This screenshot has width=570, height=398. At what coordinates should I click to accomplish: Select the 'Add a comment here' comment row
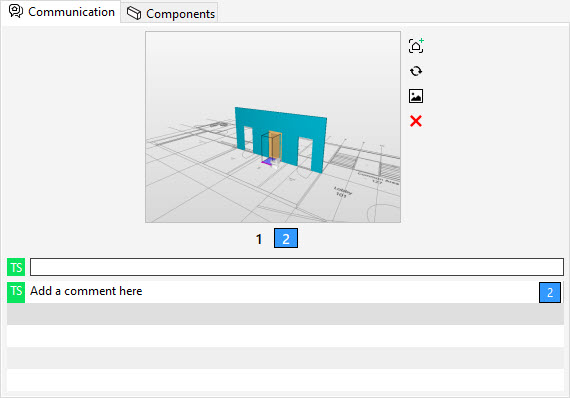point(285,292)
